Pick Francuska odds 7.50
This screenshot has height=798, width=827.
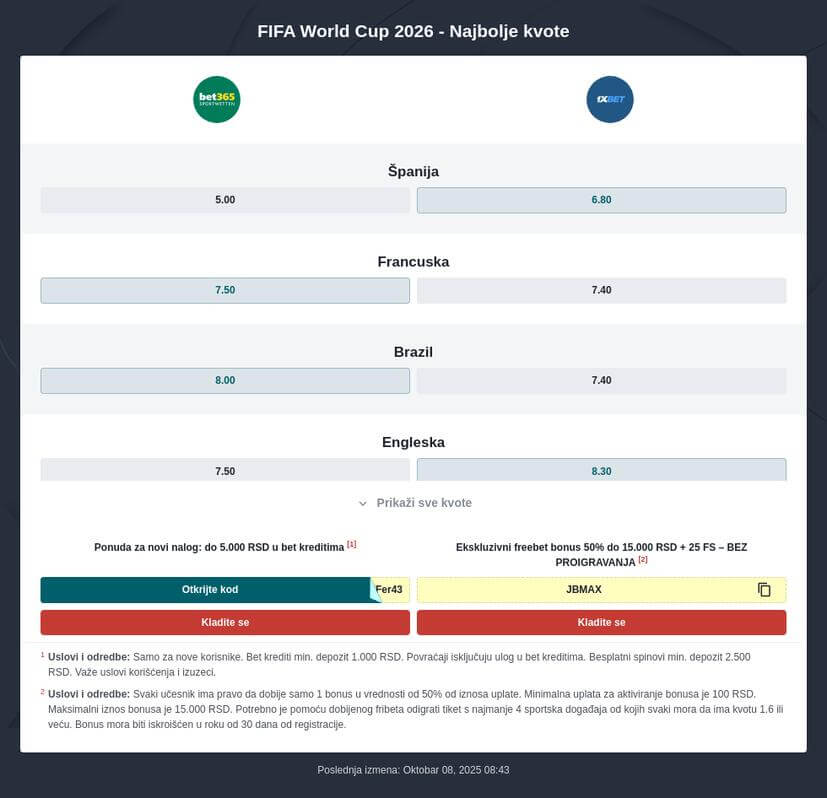coord(225,290)
